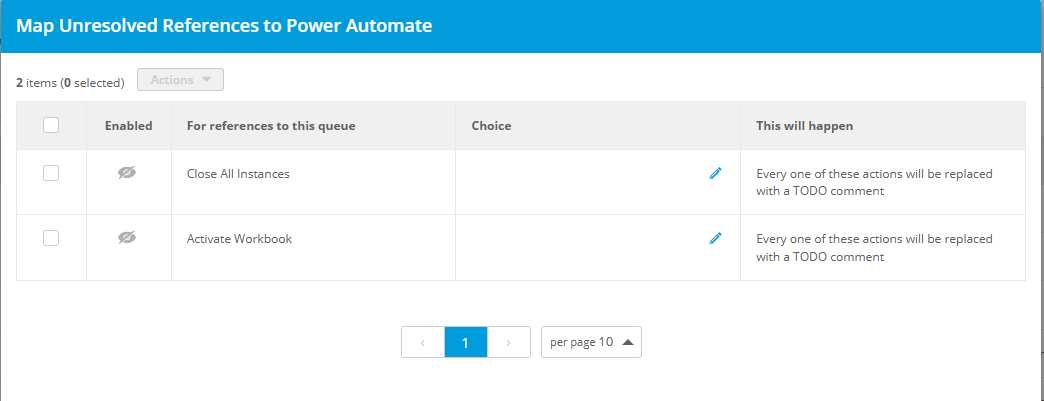Select the Activate Workbook row checkbox

pyautogui.click(x=51, y=238)
